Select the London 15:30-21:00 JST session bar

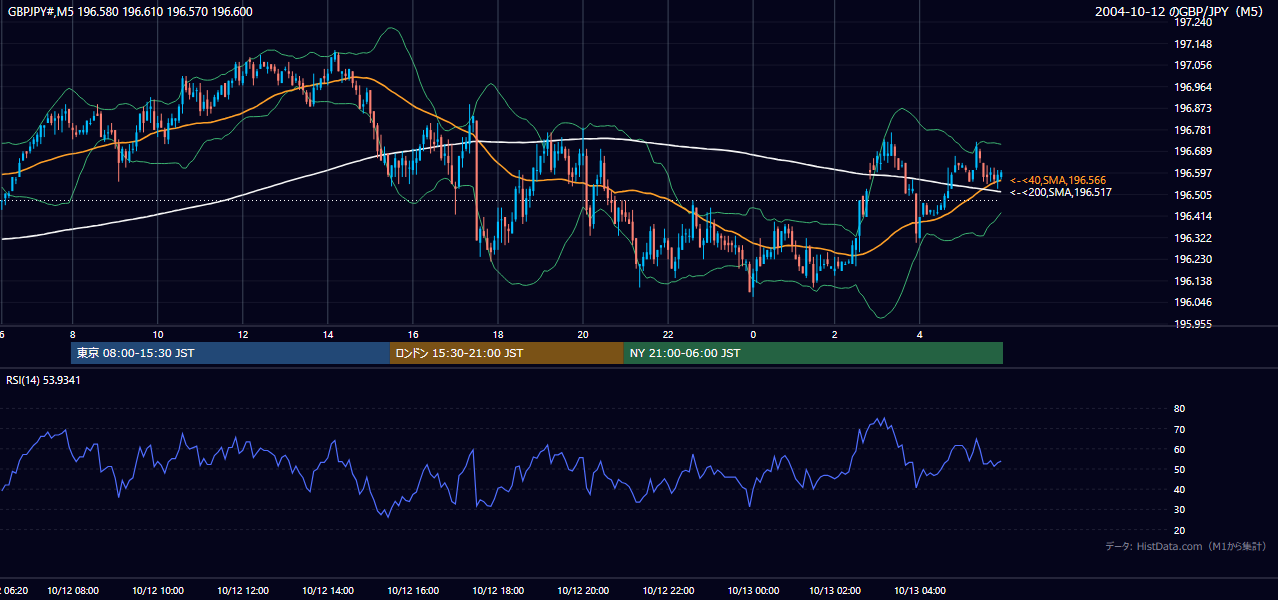506,353
